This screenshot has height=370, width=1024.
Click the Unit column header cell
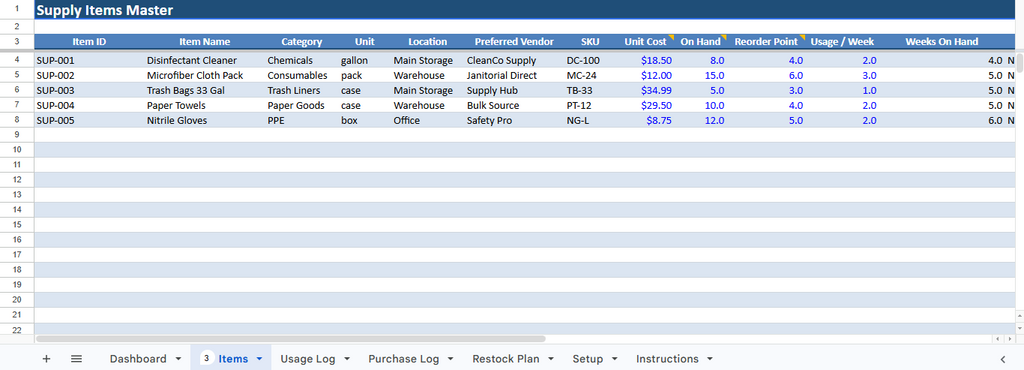pyautogui.click(x=365, y=41)
